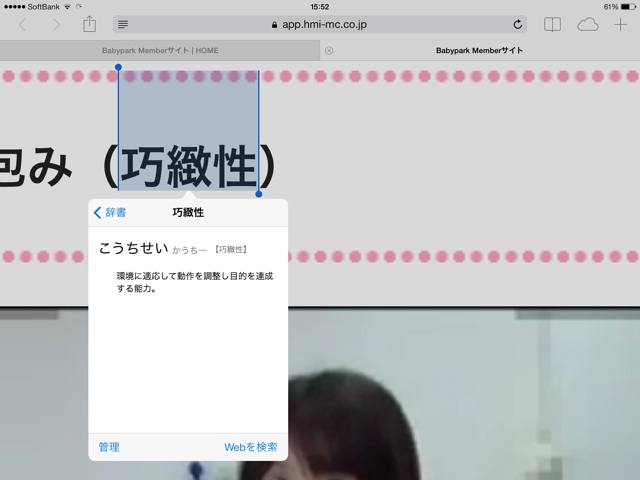
Task: Tap Webを検索 link
Action: [x=251, y=447]
